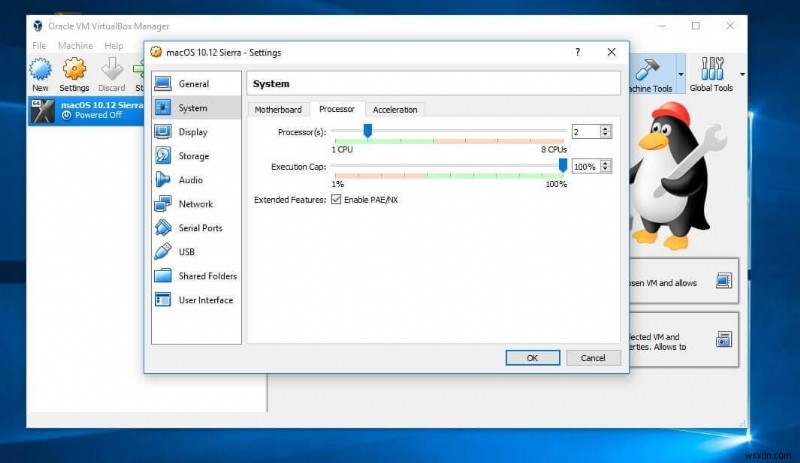This screenshot has height=463, width=800.
Task: Click the settings dialog gear title icon
Action: (x=156, y=52)
